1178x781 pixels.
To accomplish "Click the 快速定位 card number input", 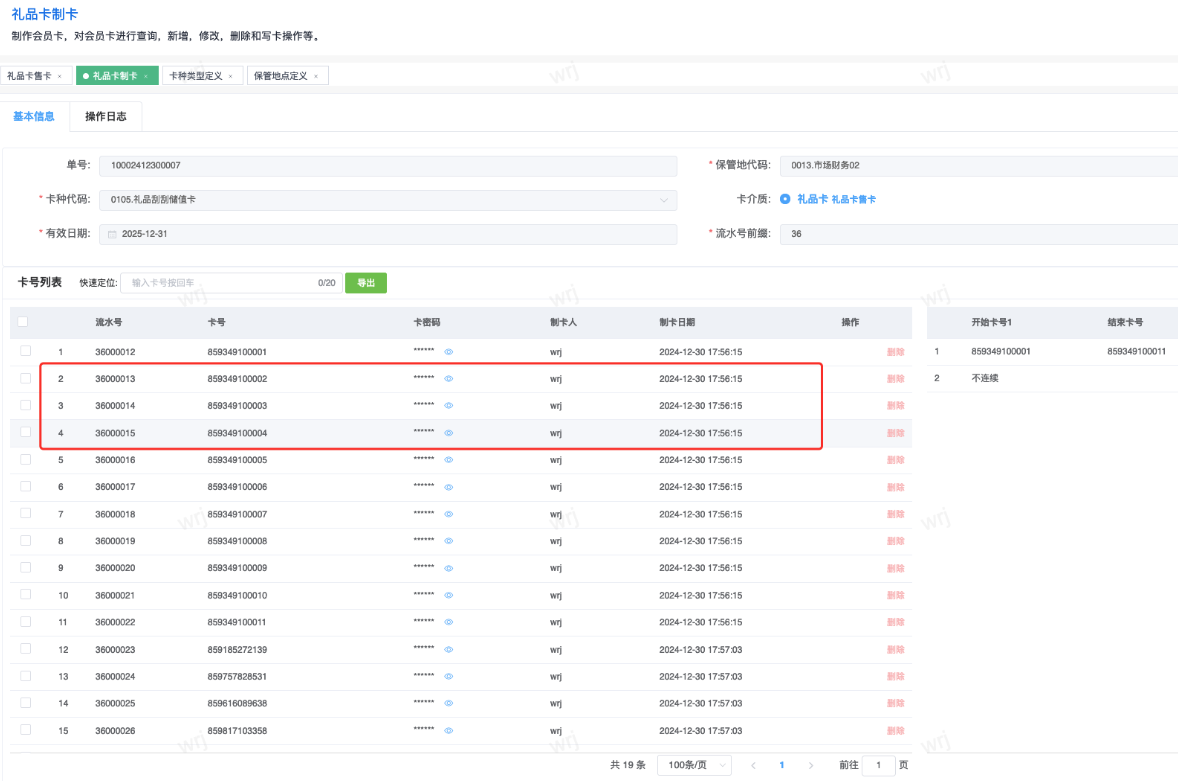I will tap(220, 283).
